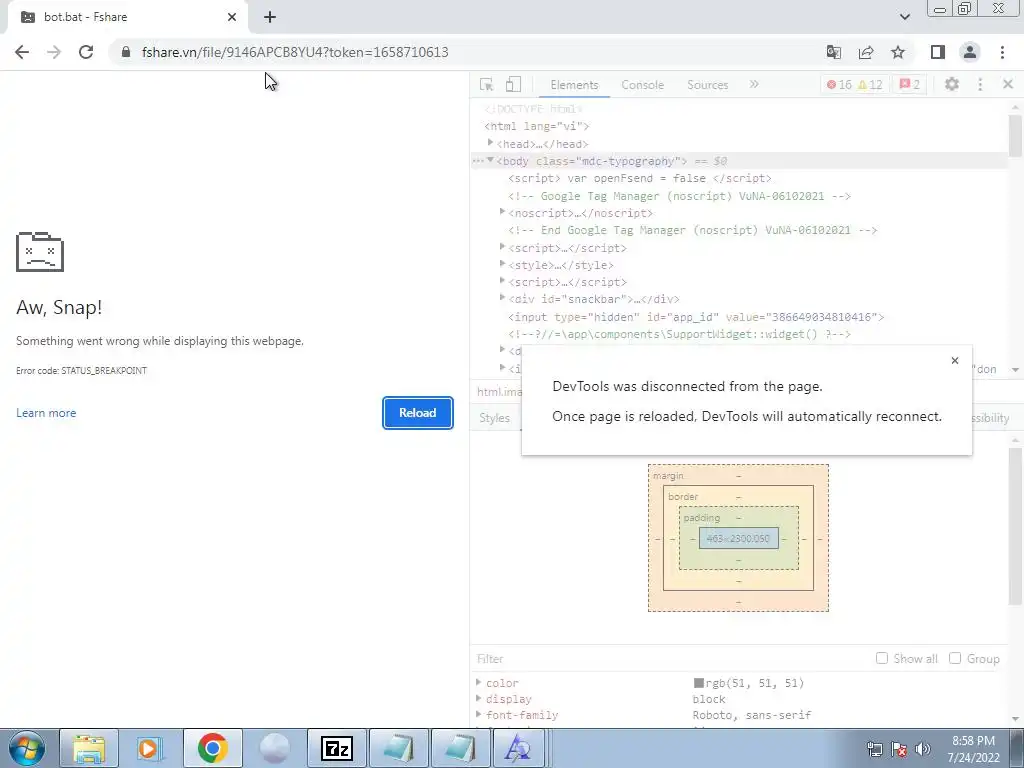Open Windows Explorer from the taskbar
1024x768 pixels.
pyautogui.click(x=89, y=748)
